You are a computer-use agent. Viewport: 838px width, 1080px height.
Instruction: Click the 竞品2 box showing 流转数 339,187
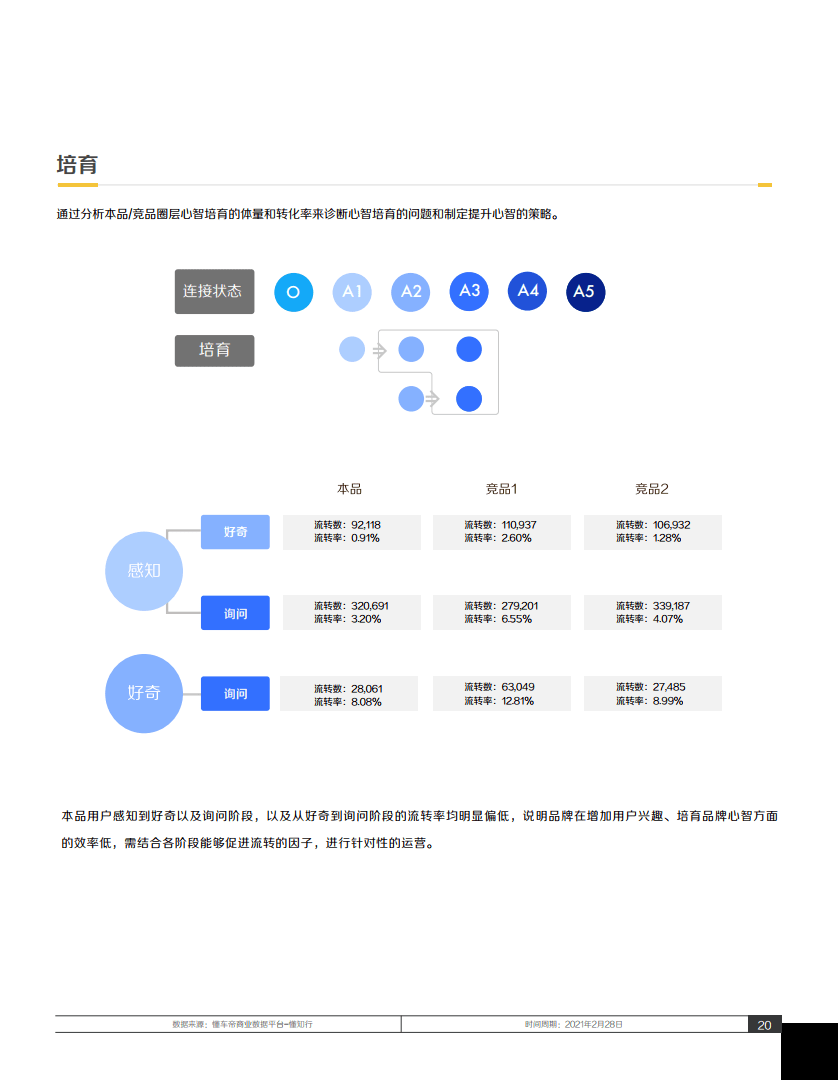[x=652, y=612]
